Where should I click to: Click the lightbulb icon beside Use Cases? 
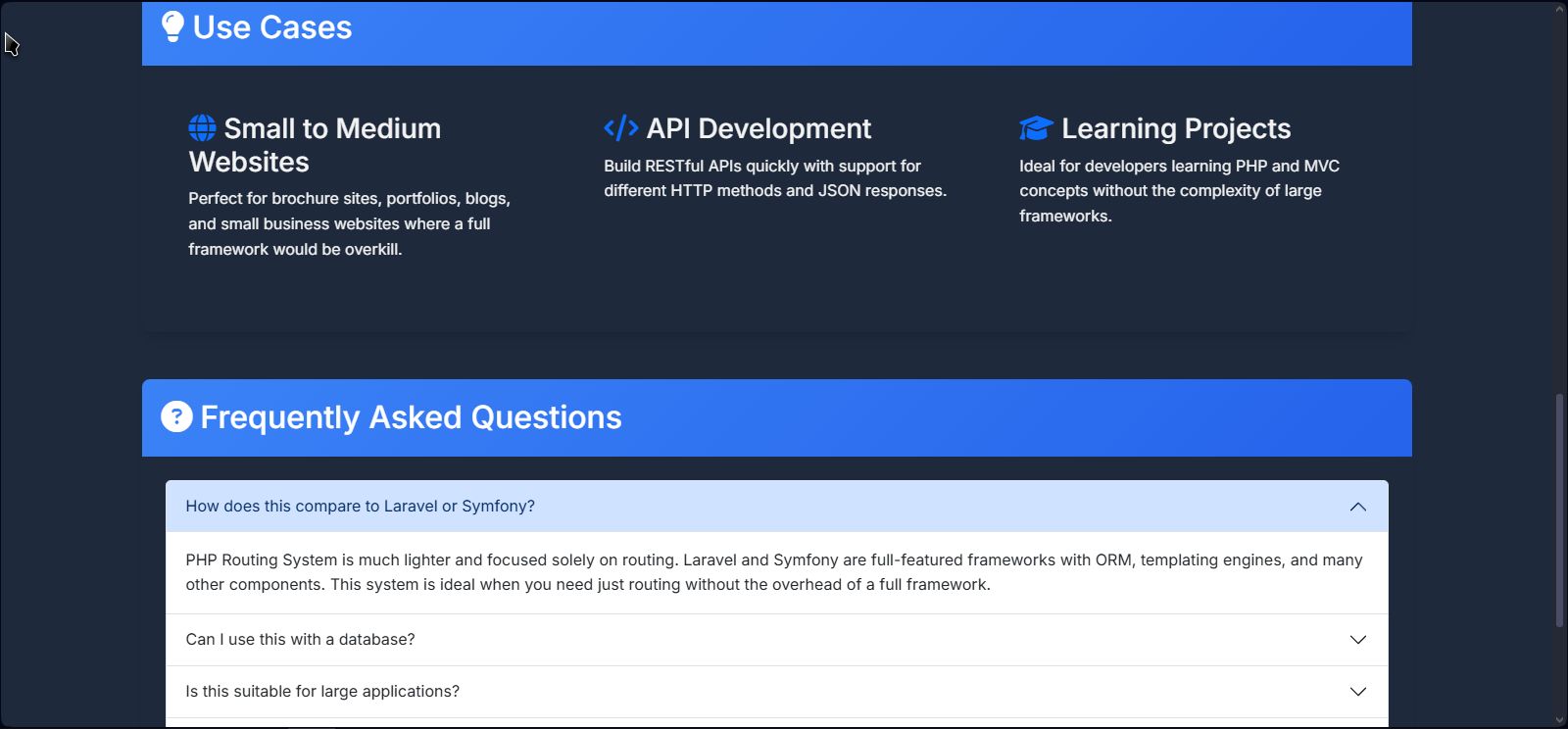coord(172,26)
